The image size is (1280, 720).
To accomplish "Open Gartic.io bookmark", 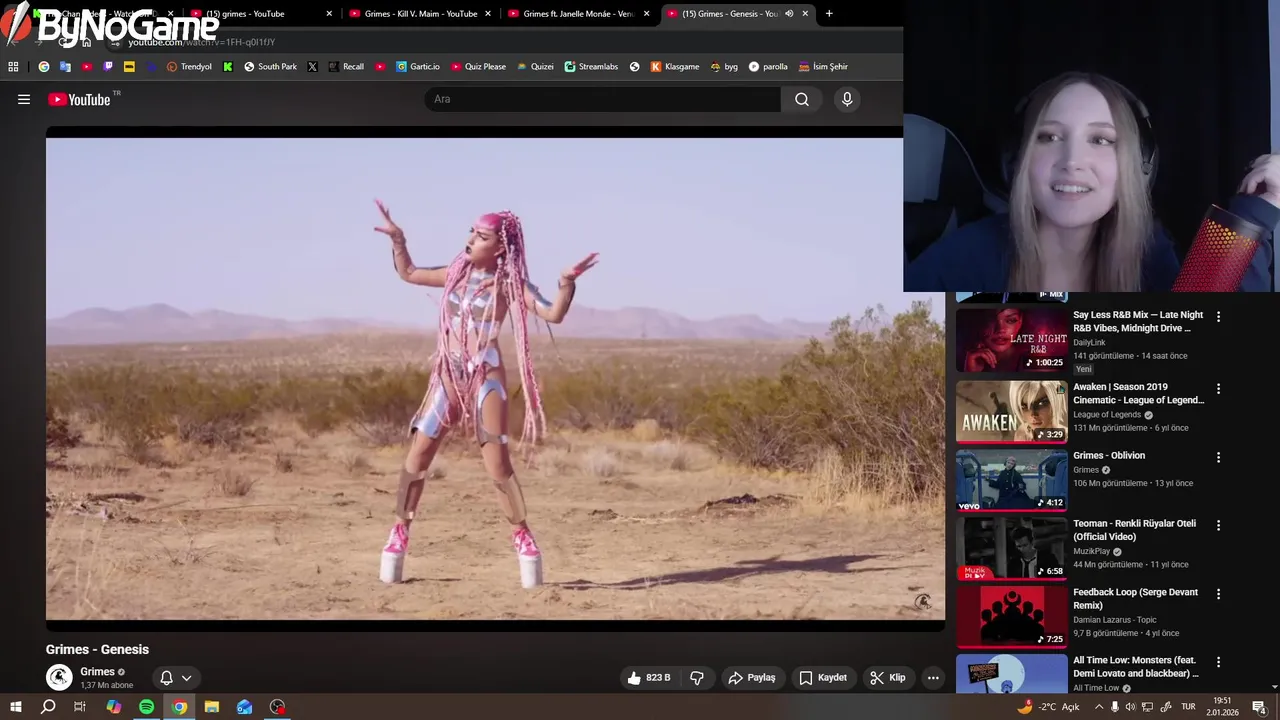I will click(418, 67).
